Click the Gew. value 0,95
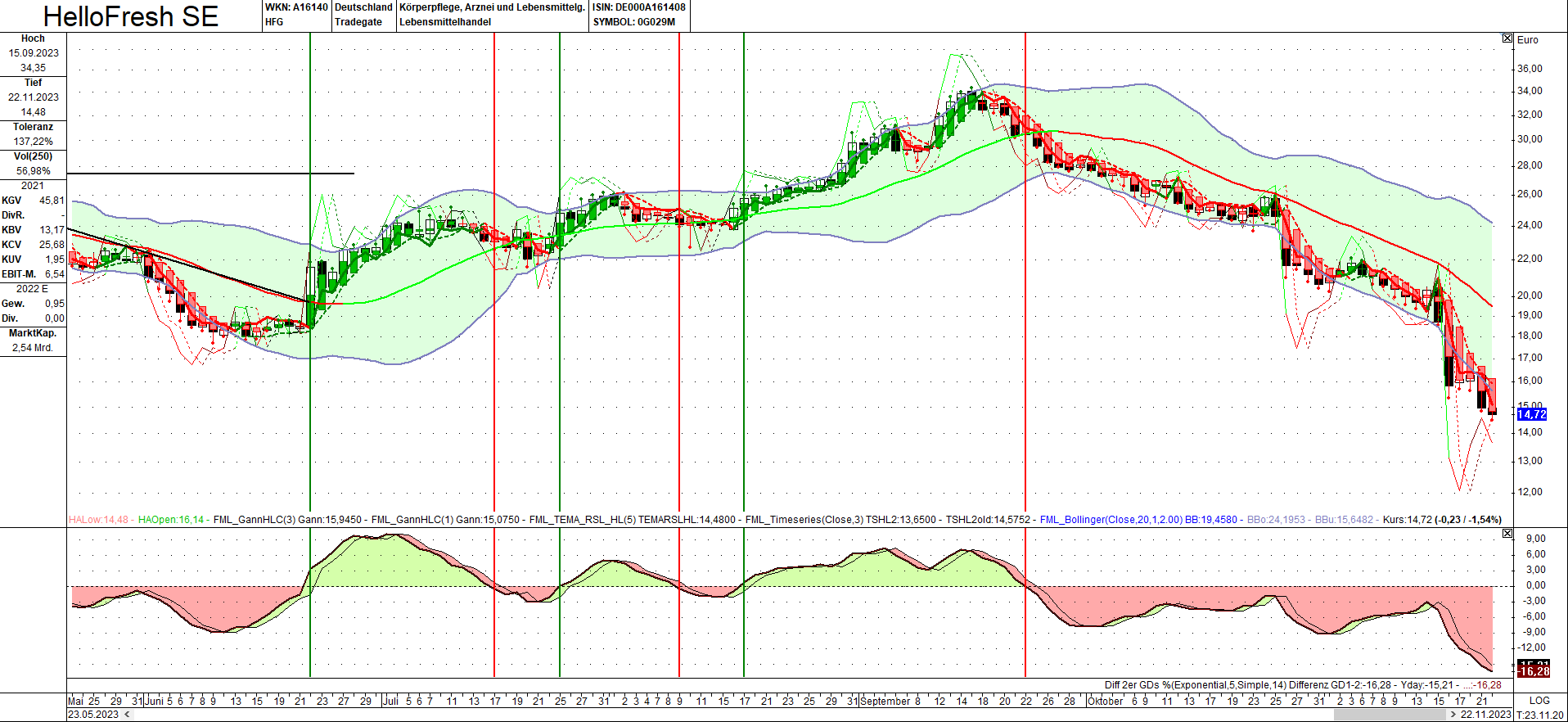The image size is (1568, 722). [55, 304]
